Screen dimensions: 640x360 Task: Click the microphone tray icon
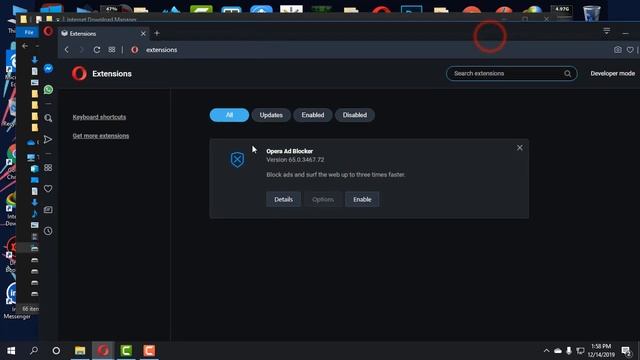569,351
